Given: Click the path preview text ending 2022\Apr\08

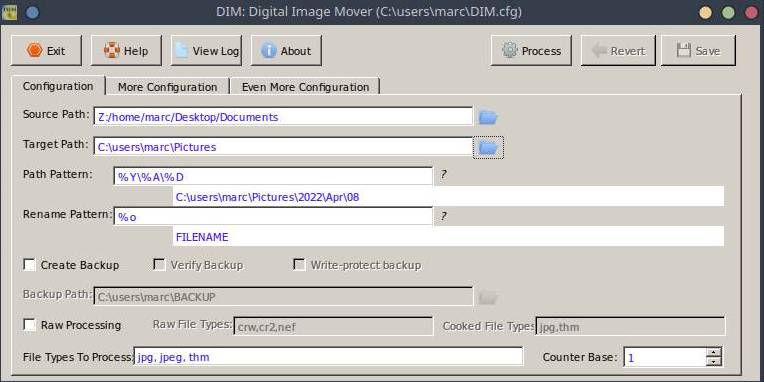Looking at the screenshot, I should click(x=267, y=197).
